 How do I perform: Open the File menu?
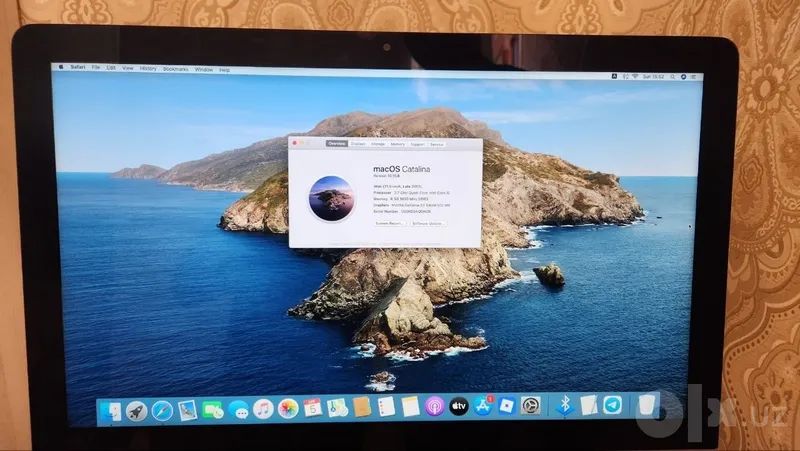(95, 67)
